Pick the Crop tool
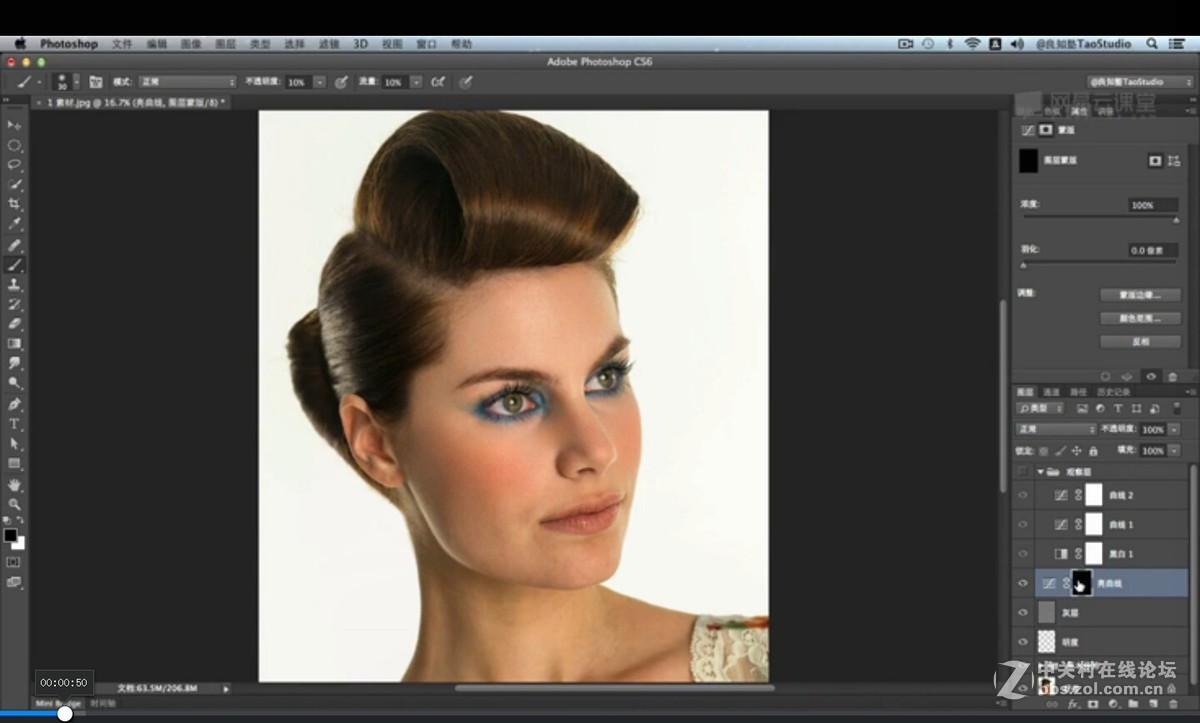The height and width of the screenshot is (723, 1200). point(14,204)
